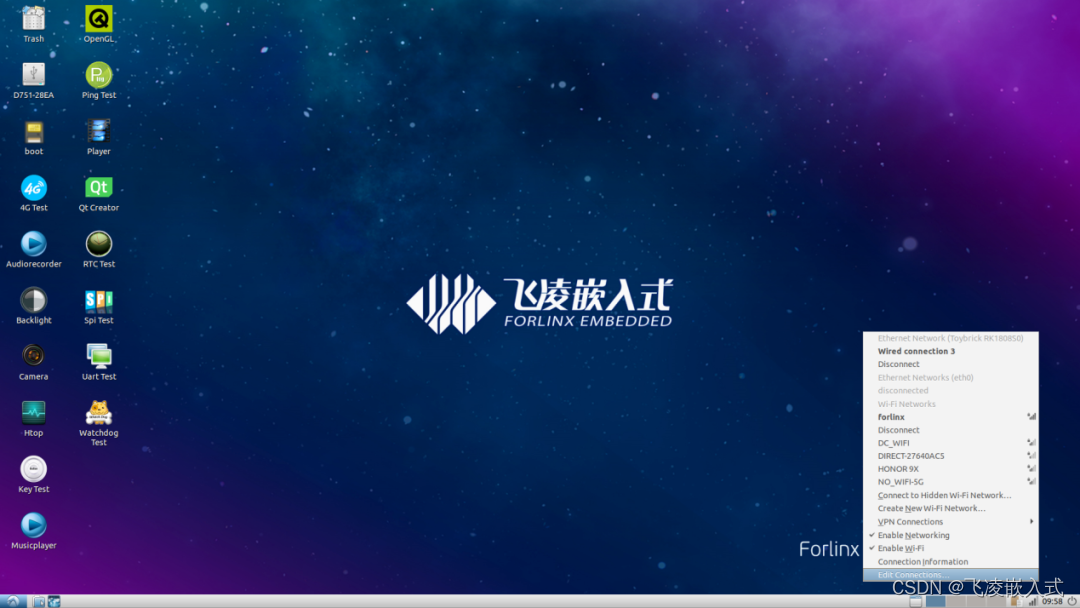Launch web browser from taskbar launcher
1080x608 pixels.
pos(54,601)
